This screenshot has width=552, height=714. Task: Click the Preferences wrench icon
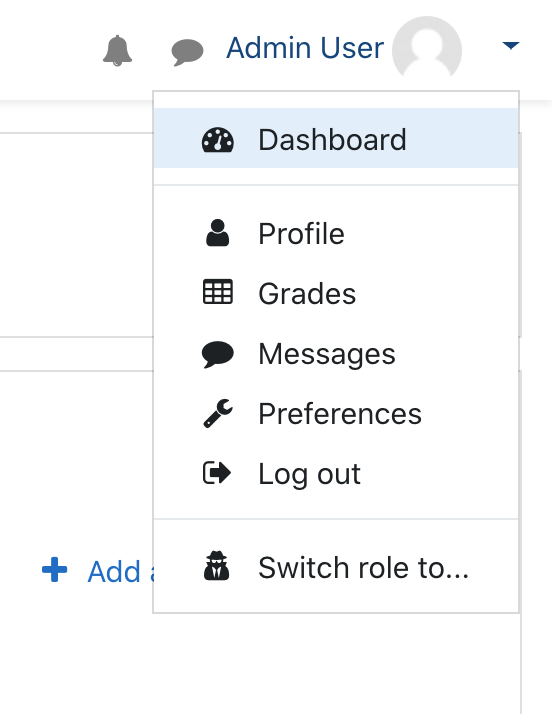(x=218, y=413)
